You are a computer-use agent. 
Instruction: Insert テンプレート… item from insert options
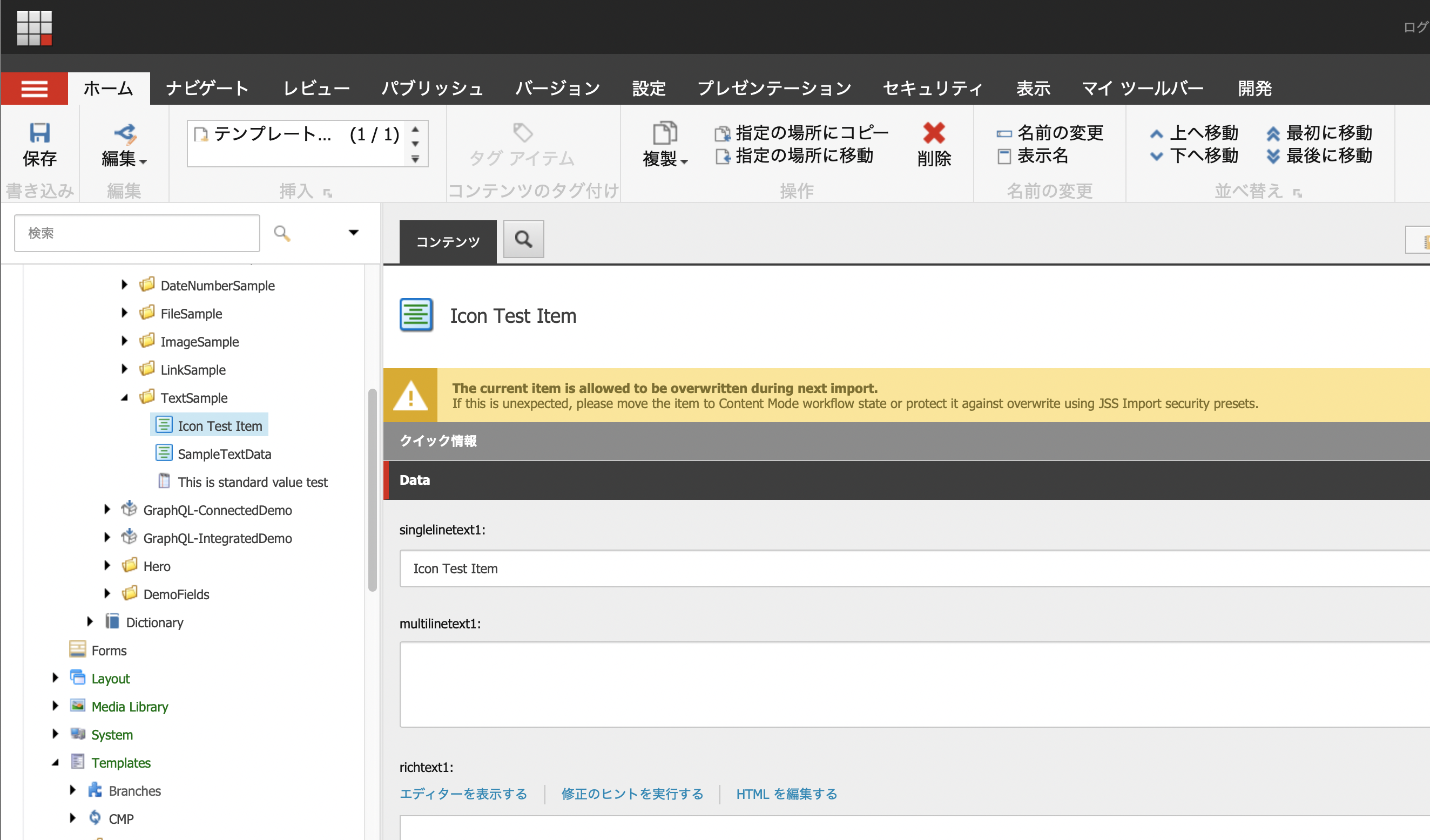coord(296,134)
